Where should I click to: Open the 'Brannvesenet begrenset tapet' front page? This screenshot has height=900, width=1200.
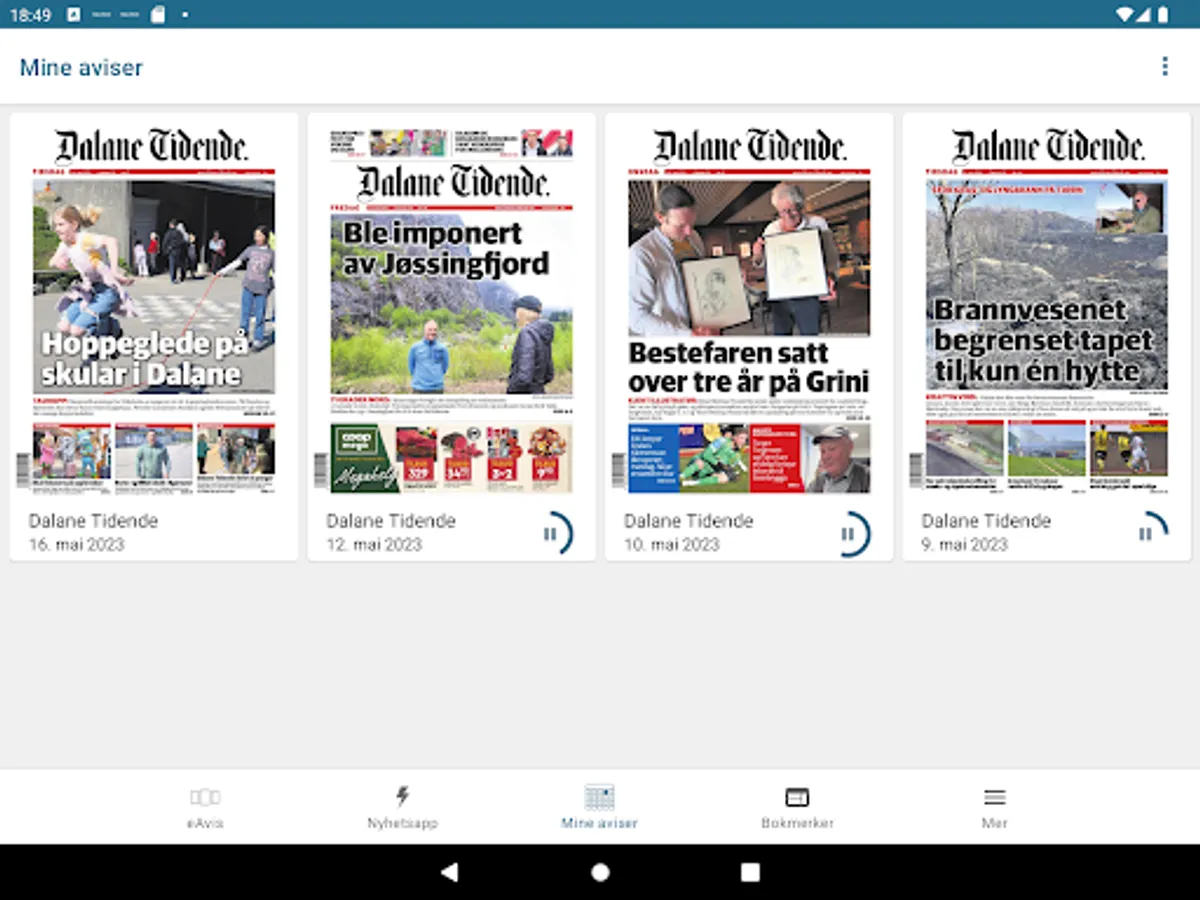1047,310
